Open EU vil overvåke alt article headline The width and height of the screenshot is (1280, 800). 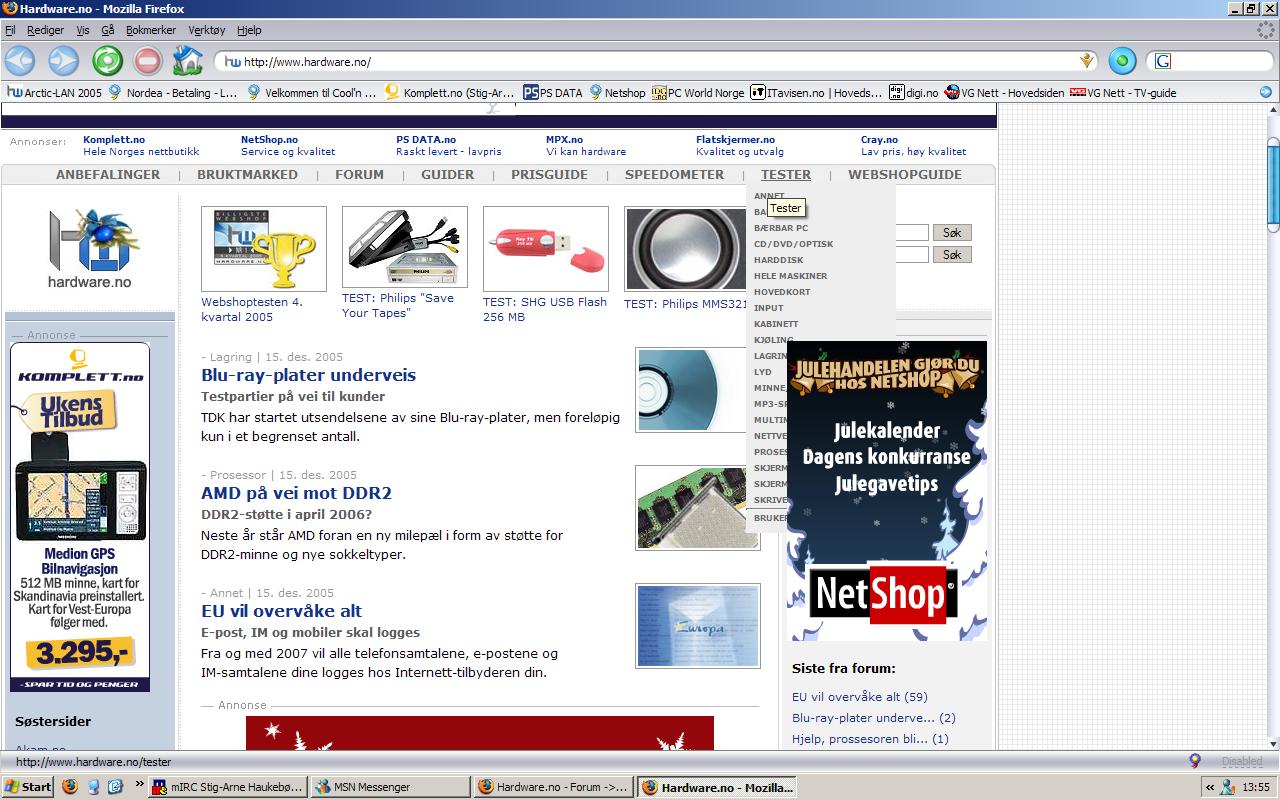tap(281, 611)
